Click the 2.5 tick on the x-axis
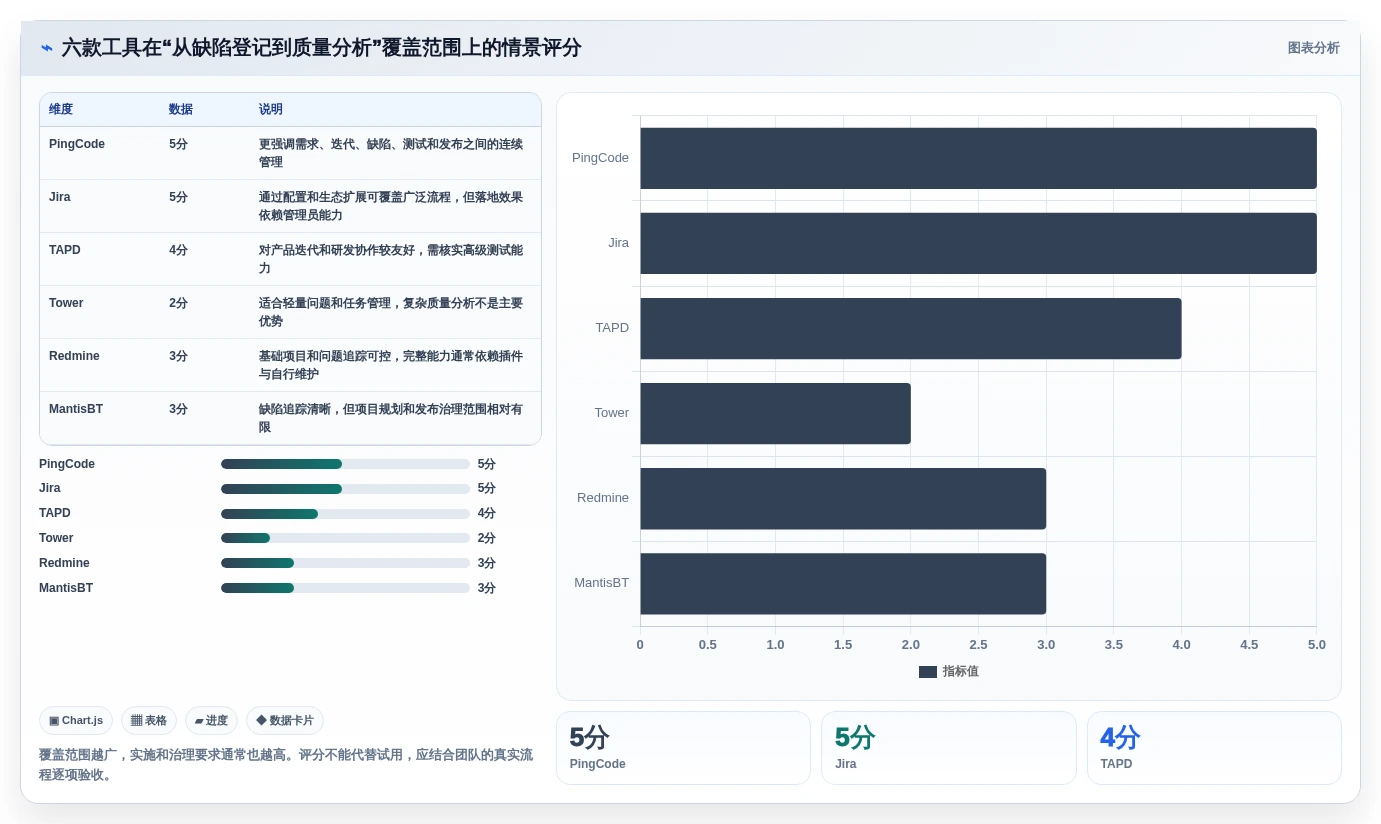Image resolution: width=1381 pixels, height=824 pixels. point(978,645)
